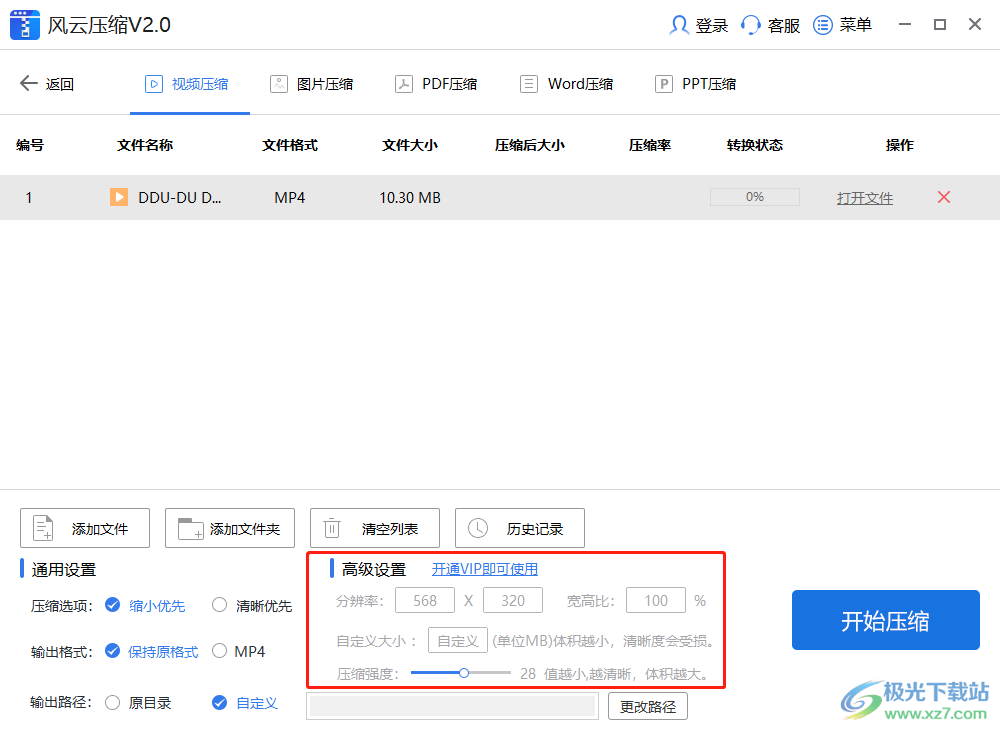
Task: Select 缩小优先 compression option
Action: (x=112, y=604)
